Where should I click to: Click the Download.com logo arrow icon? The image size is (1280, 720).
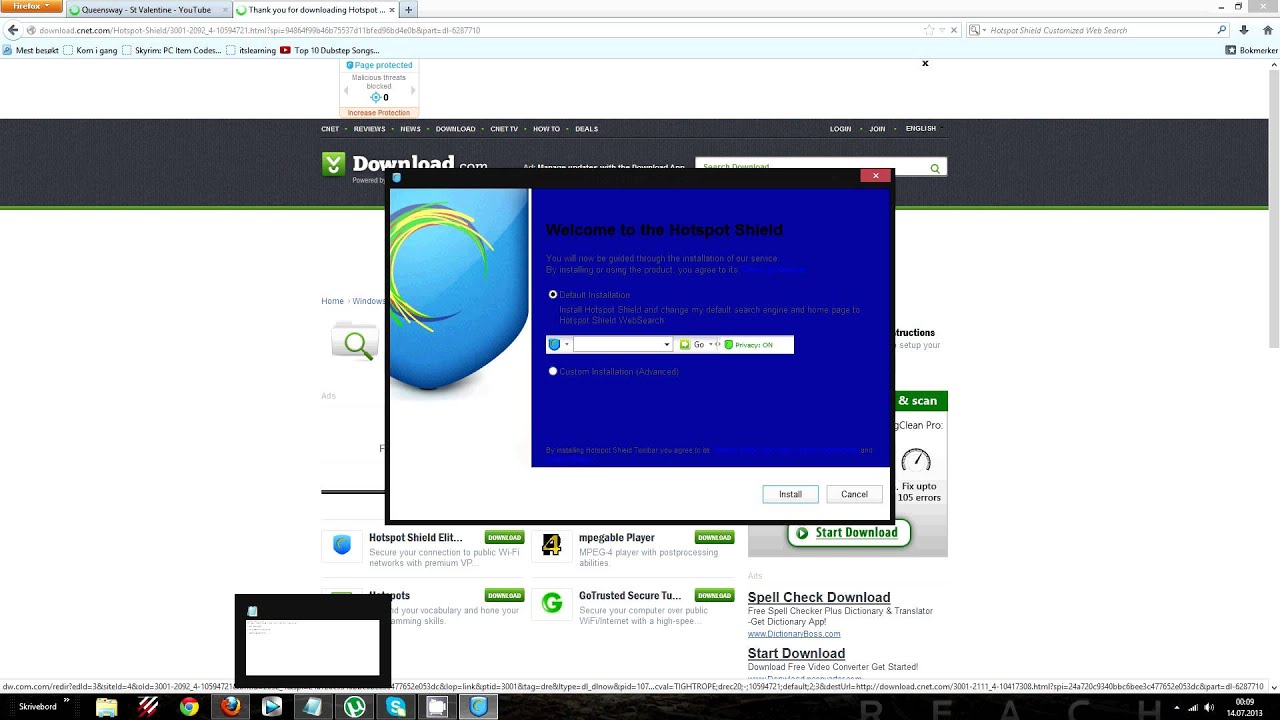coord(333,164)
